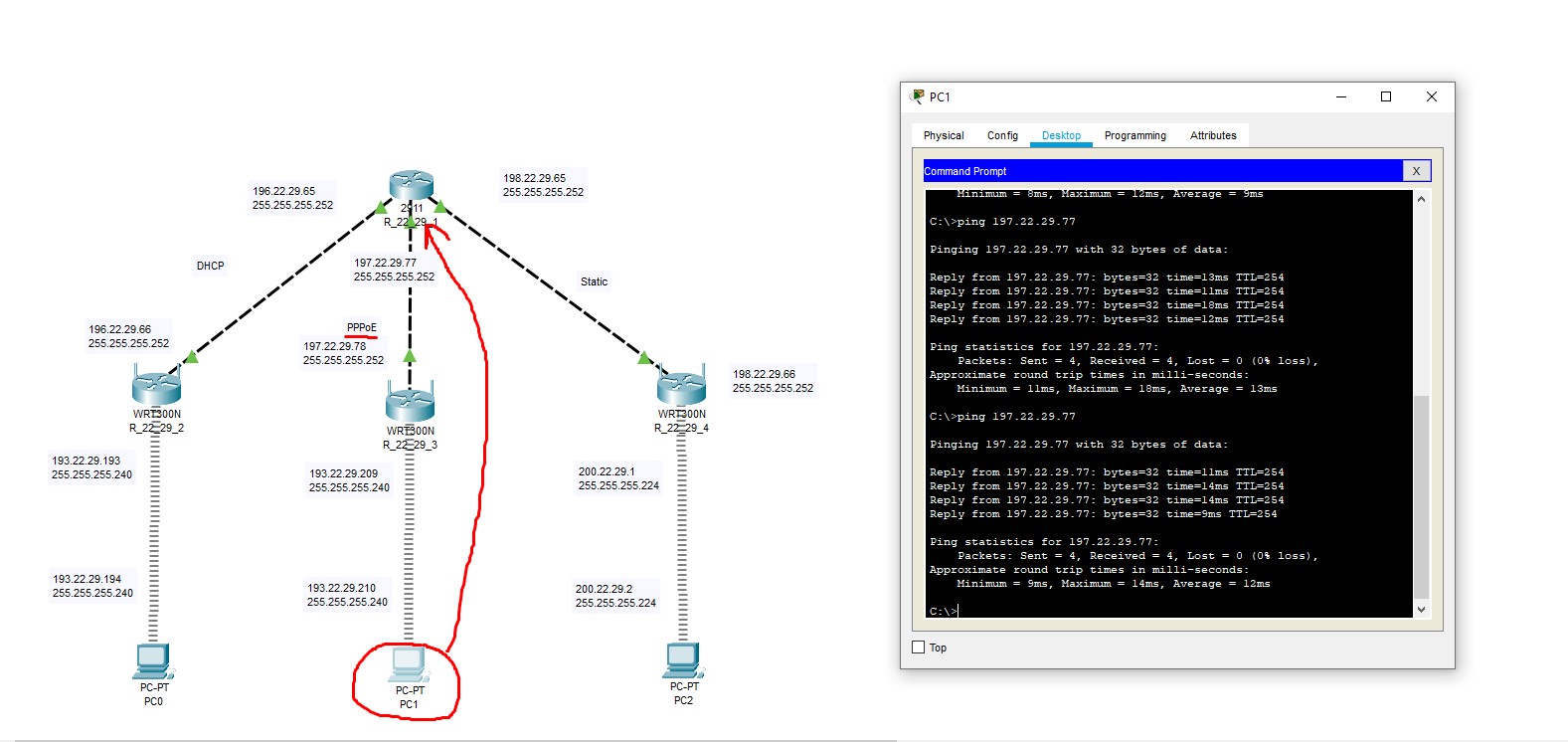This screenshot has width=1568, height=742.
Task: Select the 2911 router R_22_29_1
Action: click(x=411, y=185)
